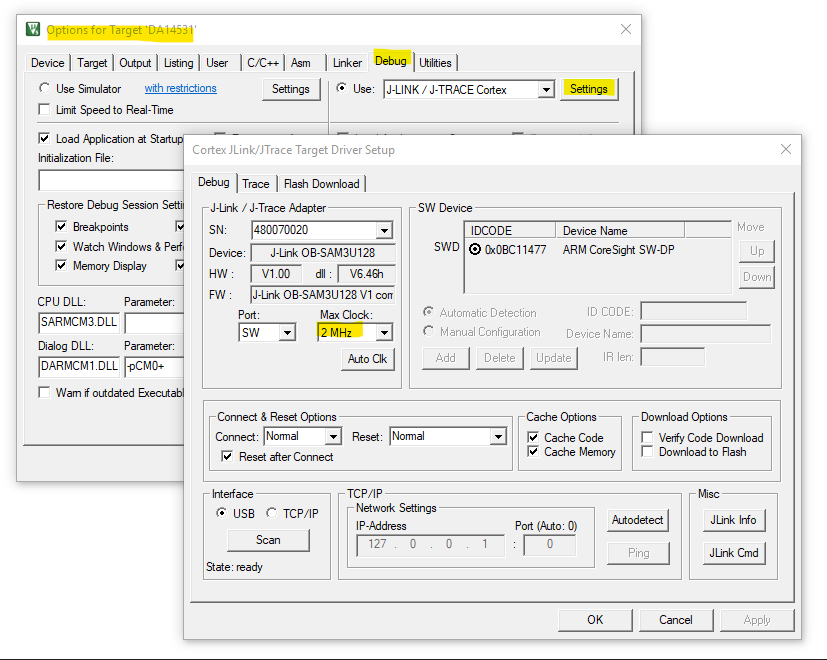Switch to the Device tab
The image size is (827, 660).
47,63
